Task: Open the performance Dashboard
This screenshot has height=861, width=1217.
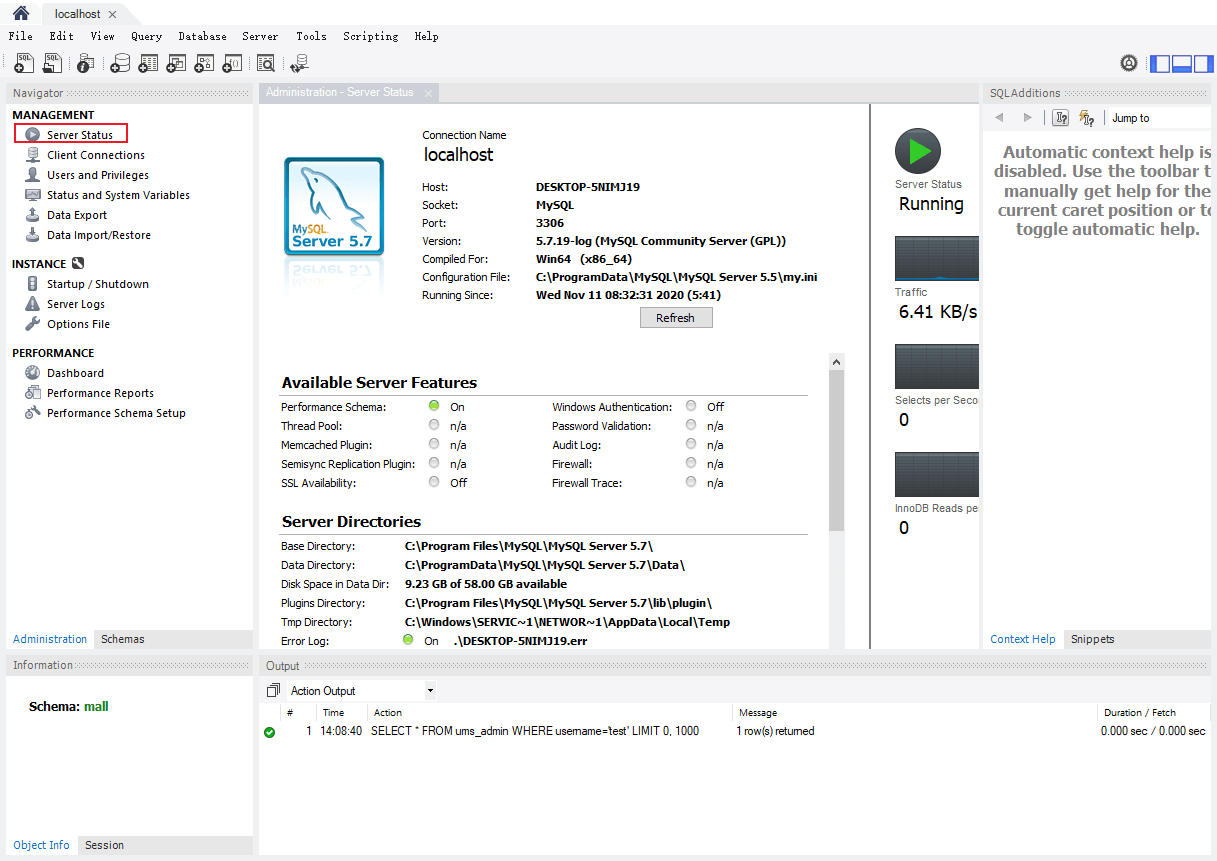Action: 75,373
